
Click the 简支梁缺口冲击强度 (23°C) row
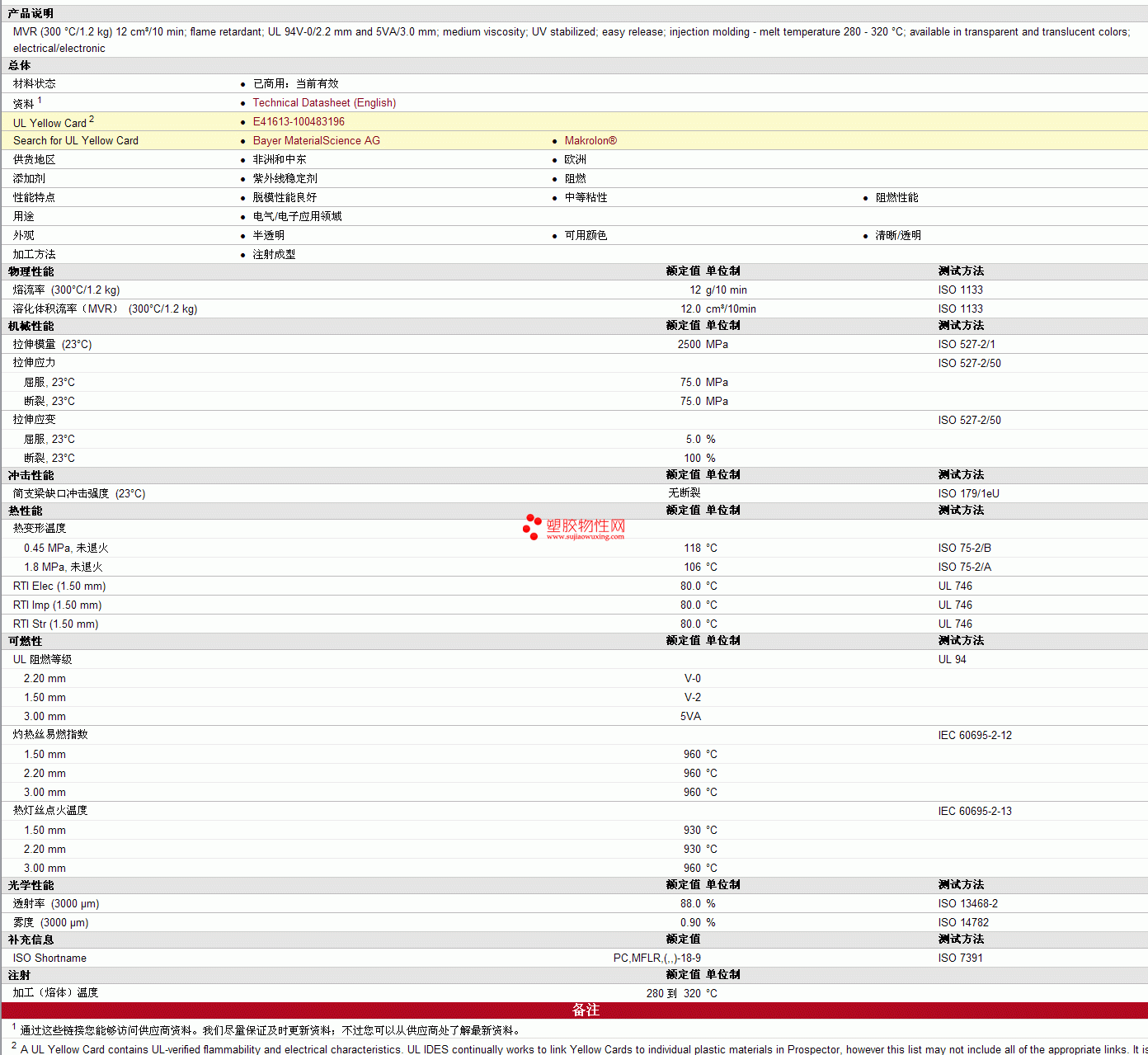574,494
